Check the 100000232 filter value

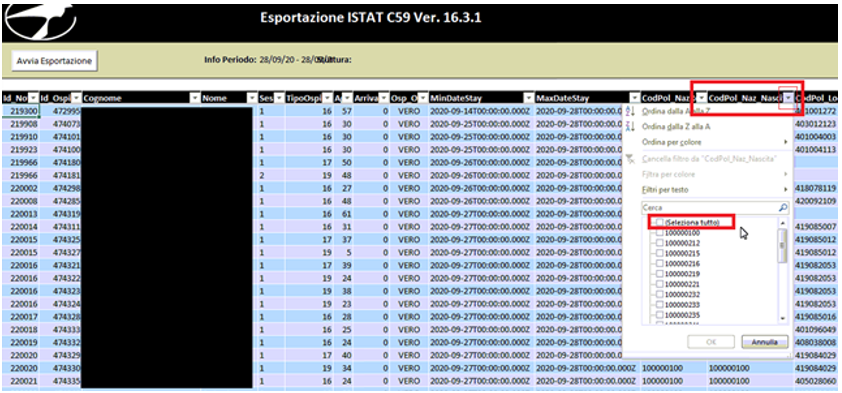[659, 294]
